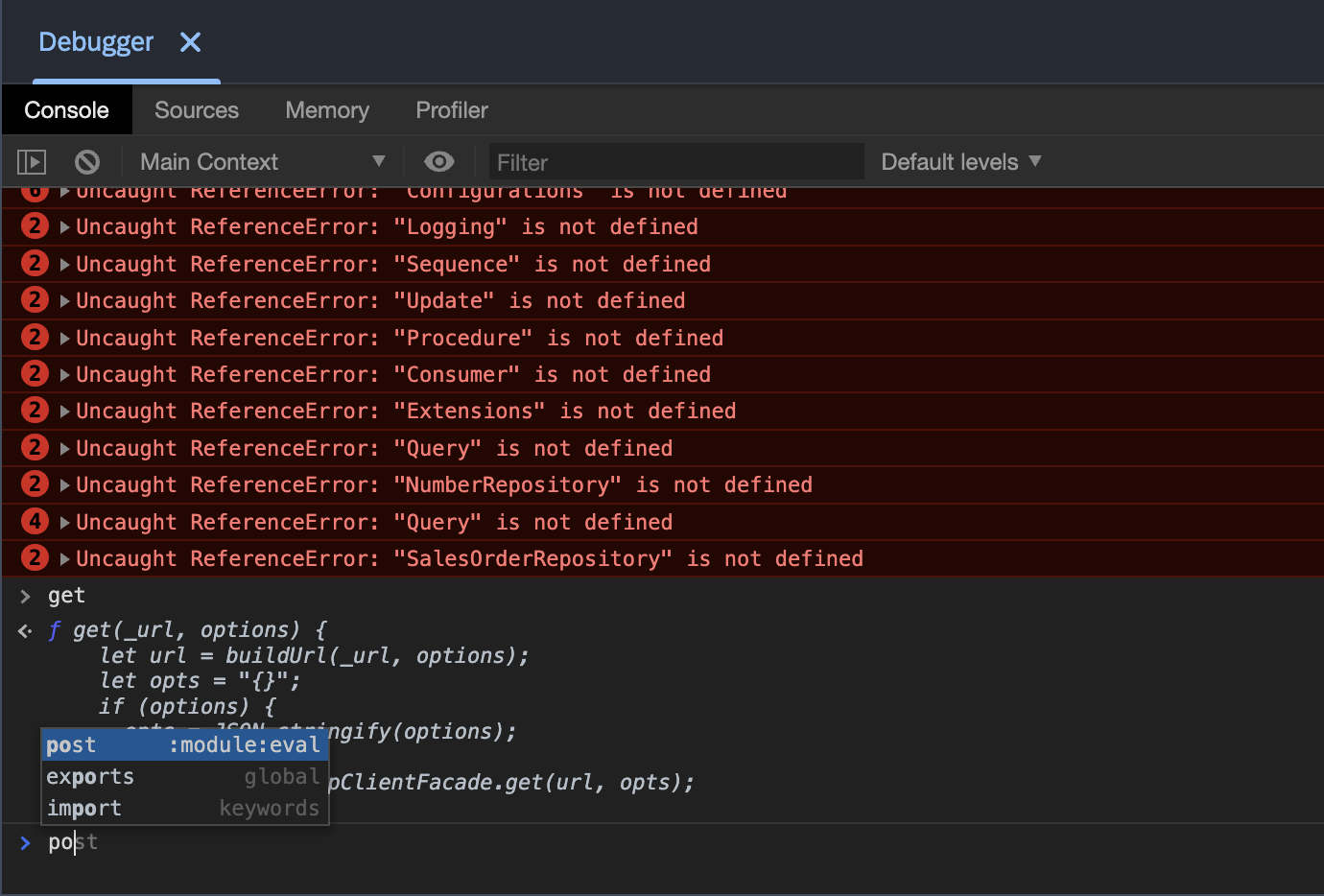Click the count badge on "NumberRepository" error
The width and height of the screenshot is (1324, 896).
tap(35, 484)
